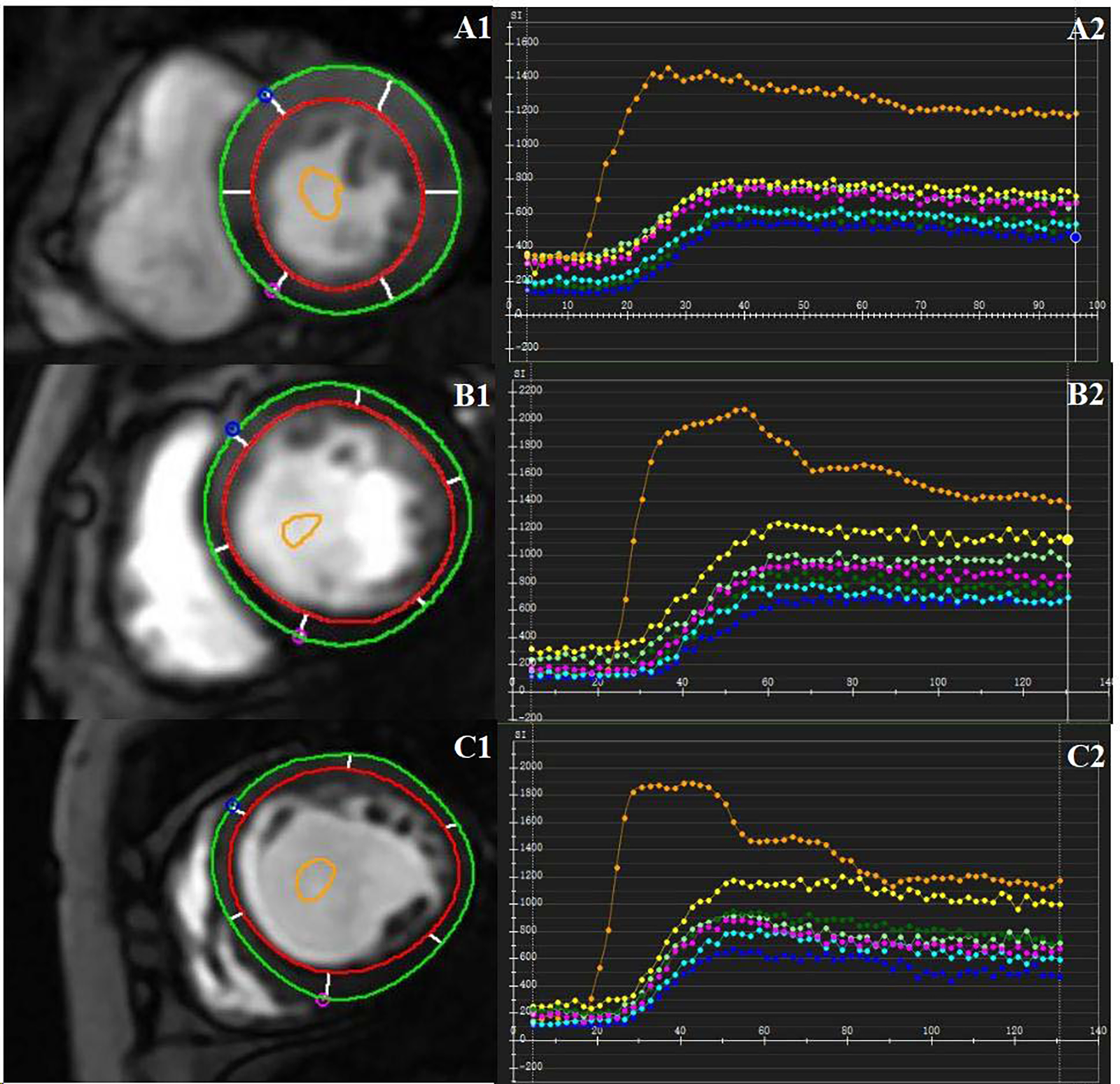Select the magenta anchor marker in panel C1
The width and height of the screenshot is (1120, 1084).
(322, 1000)
